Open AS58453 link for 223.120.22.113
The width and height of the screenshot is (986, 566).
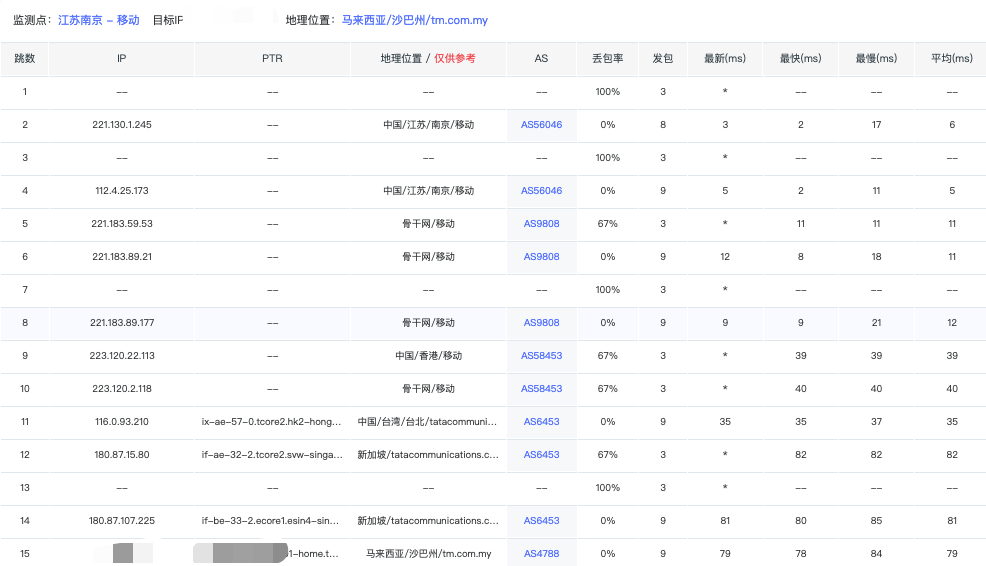tap(541, 355)
